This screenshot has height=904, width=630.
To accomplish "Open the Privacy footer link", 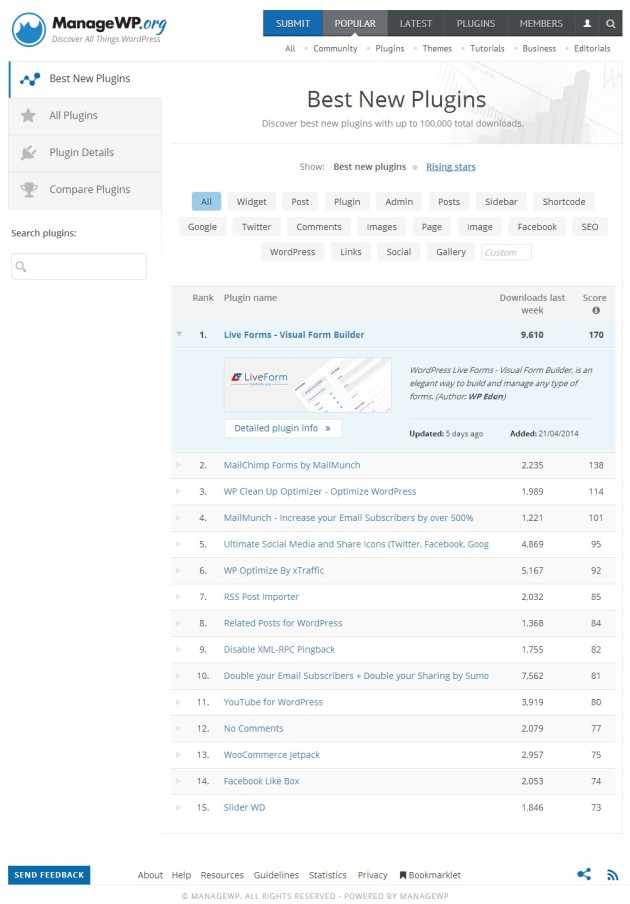I will click(372, 875).
